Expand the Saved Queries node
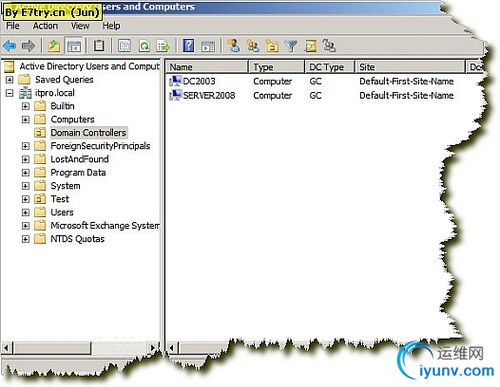500x387 pixels. pos(10,80)
